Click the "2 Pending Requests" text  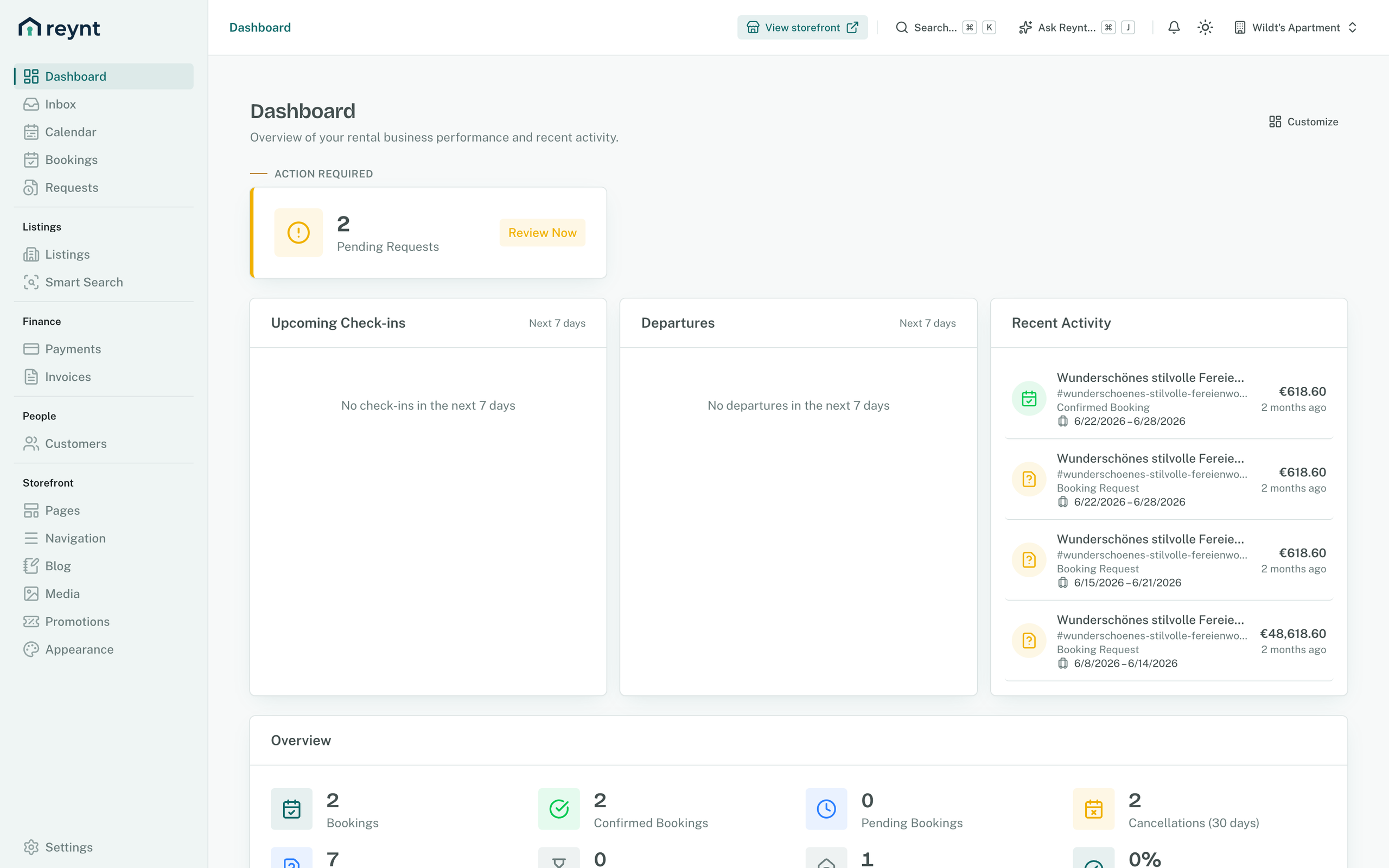[388, 234]
